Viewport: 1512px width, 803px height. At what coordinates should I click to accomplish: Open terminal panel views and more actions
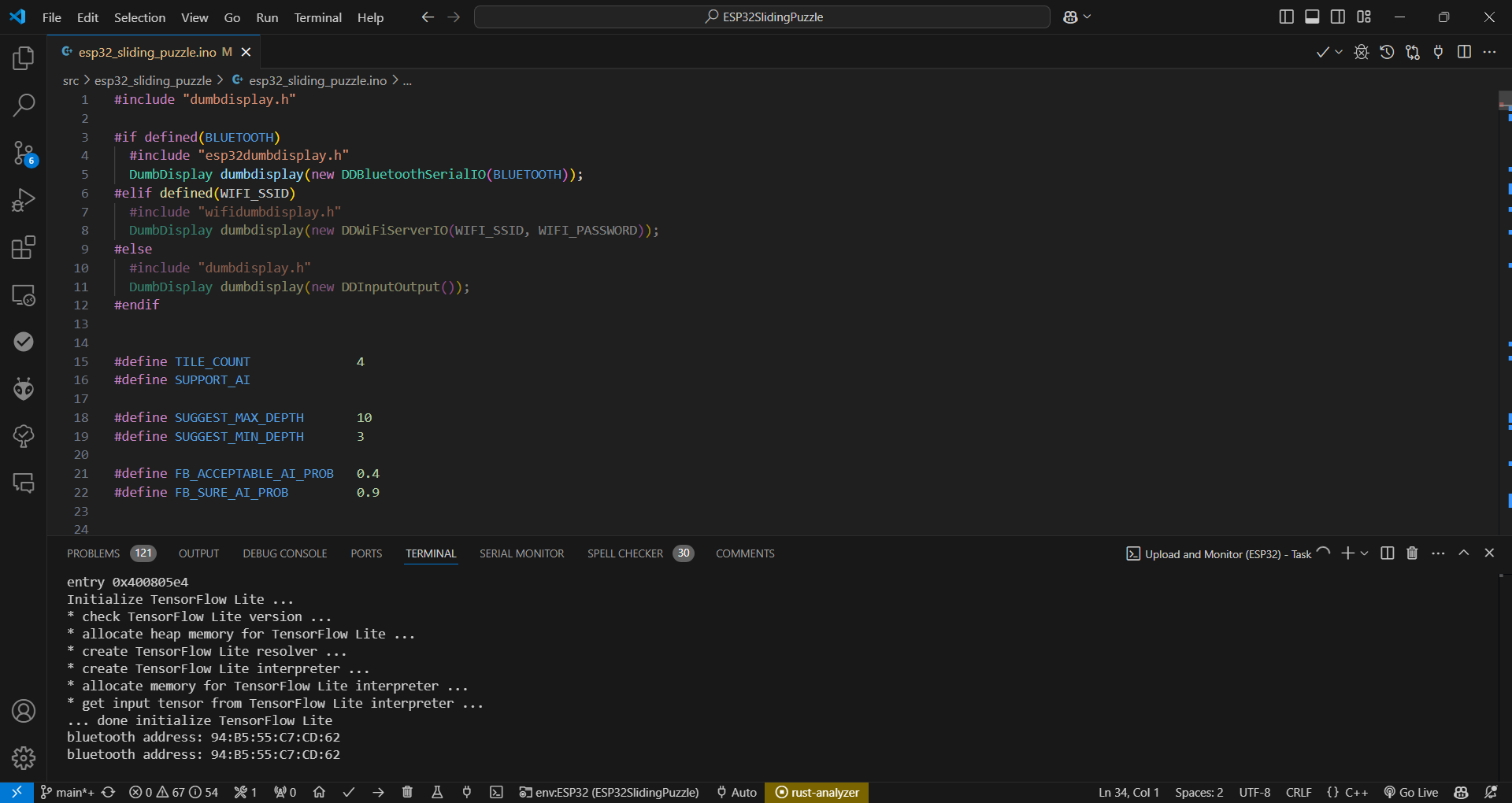coord(1438,553)
